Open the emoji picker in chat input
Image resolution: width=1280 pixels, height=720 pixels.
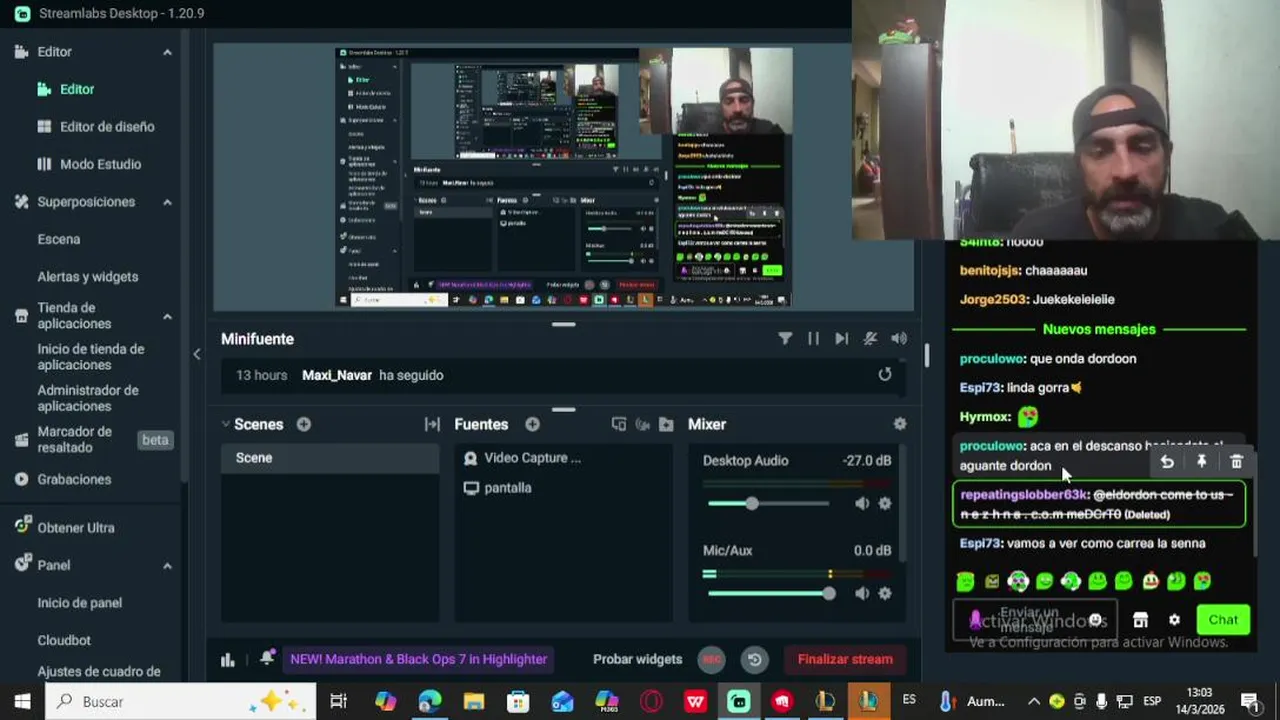[1096, 620]
